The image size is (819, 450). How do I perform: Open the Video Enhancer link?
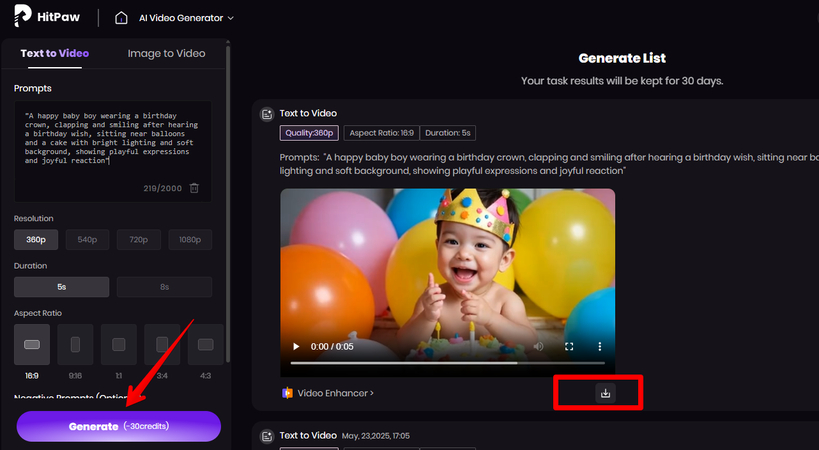click(x=328, y=393)
